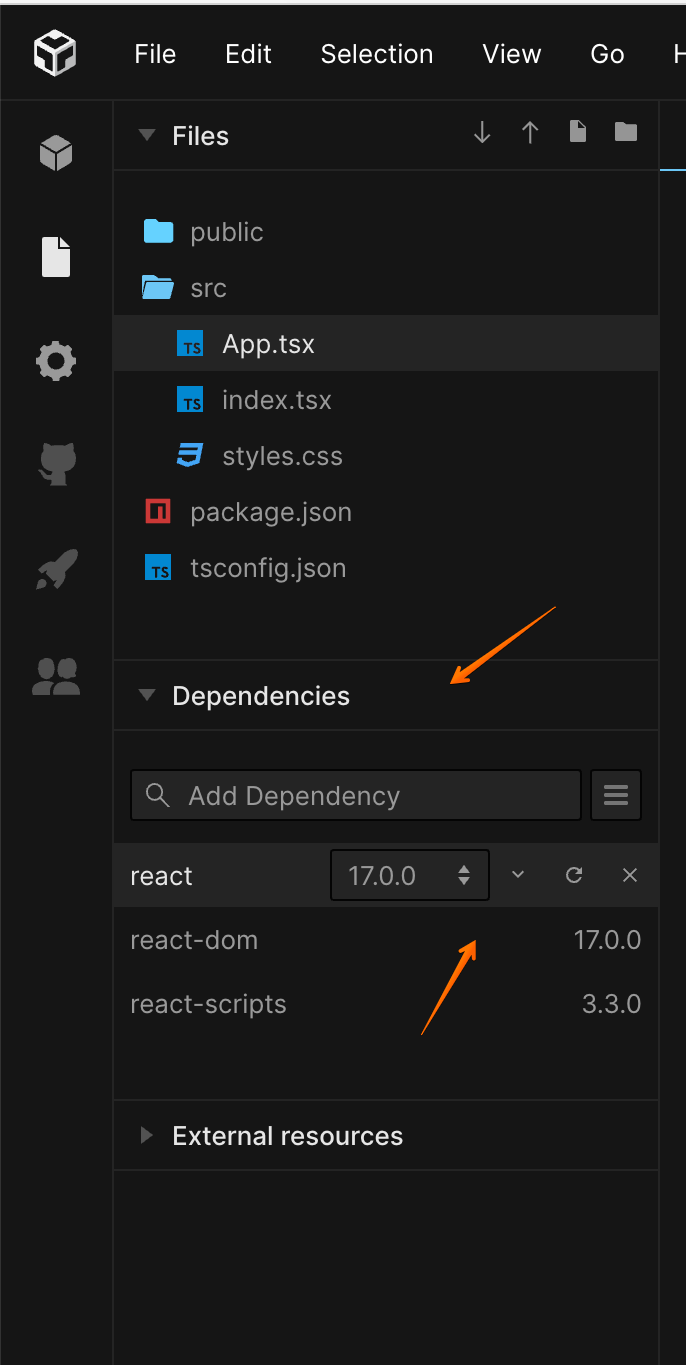Open the react version options chevron

pyautogui.click(x=517, y=874)
